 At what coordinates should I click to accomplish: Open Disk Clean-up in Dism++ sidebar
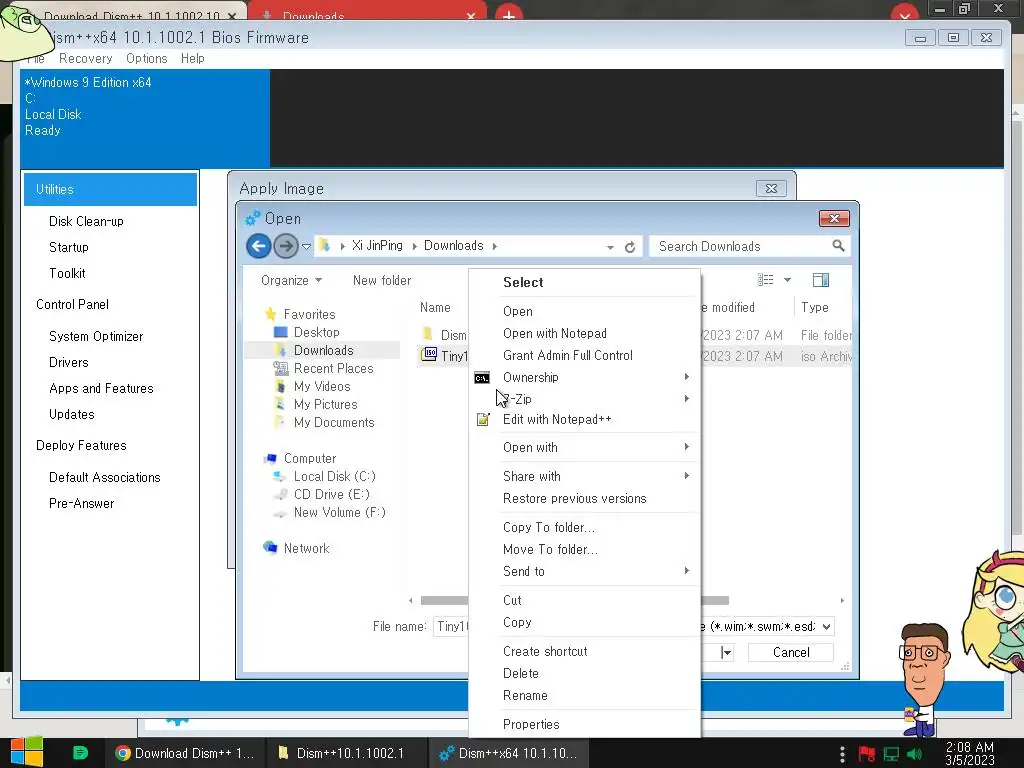click(86, 221)
